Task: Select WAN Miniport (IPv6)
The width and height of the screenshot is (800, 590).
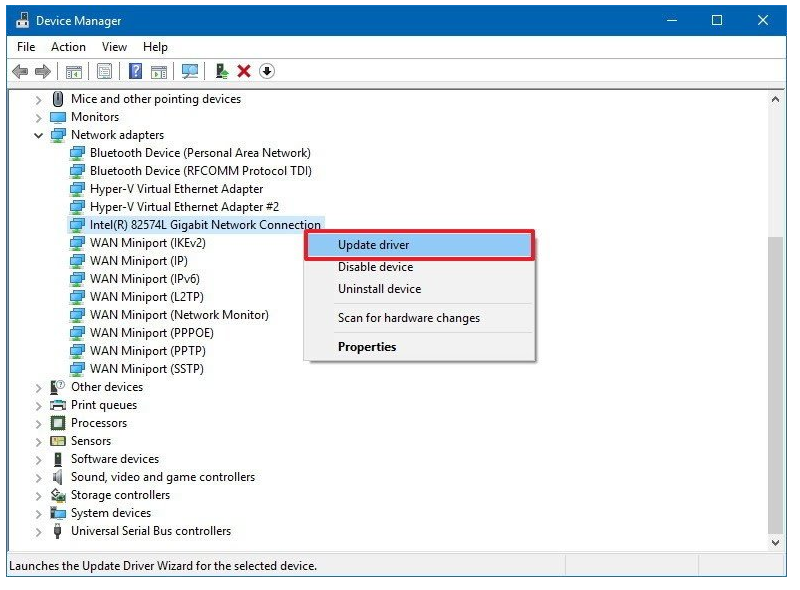Action: pyautogui.click(x=144, y=279)
